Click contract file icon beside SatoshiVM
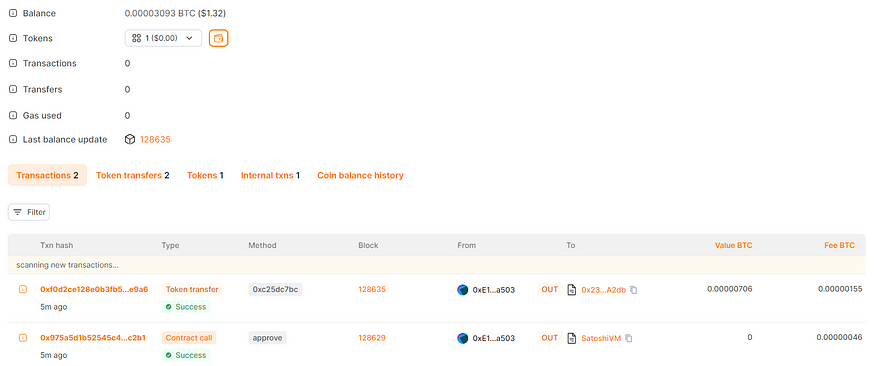The height and width of the screenshot is (366, 875). coord(571,338)
